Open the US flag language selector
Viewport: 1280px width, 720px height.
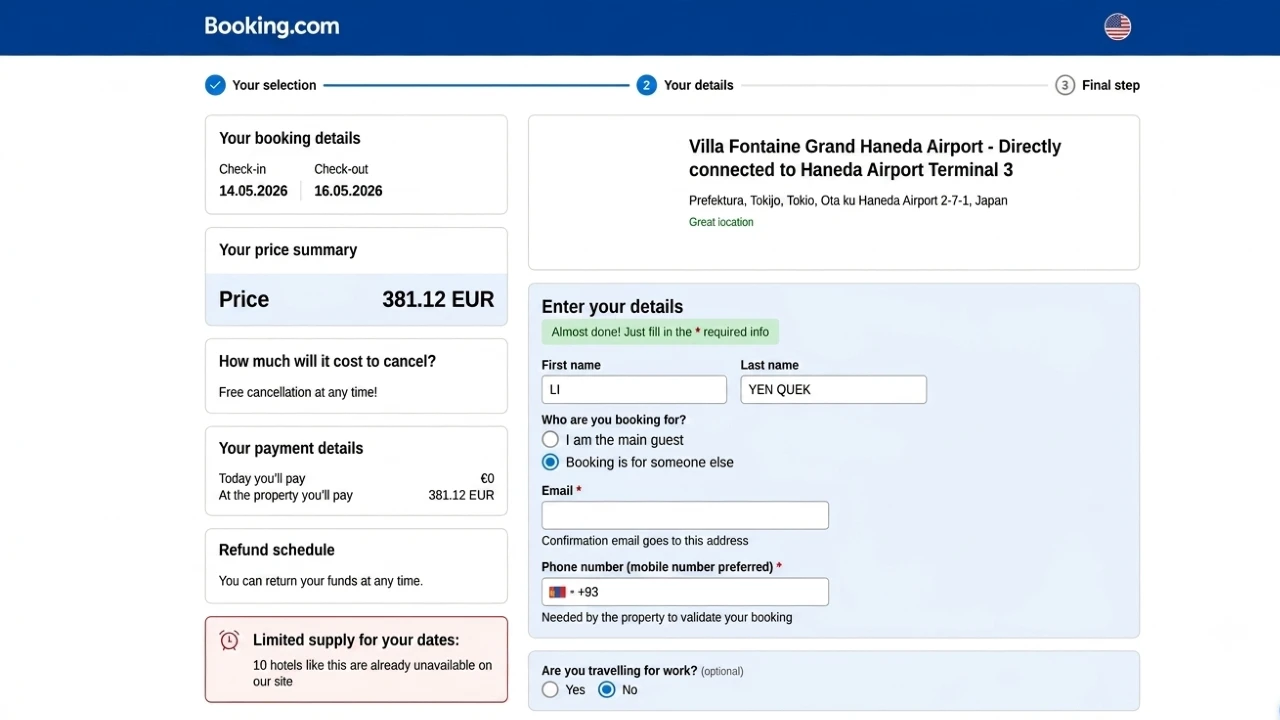click(x=1117, y=27)
